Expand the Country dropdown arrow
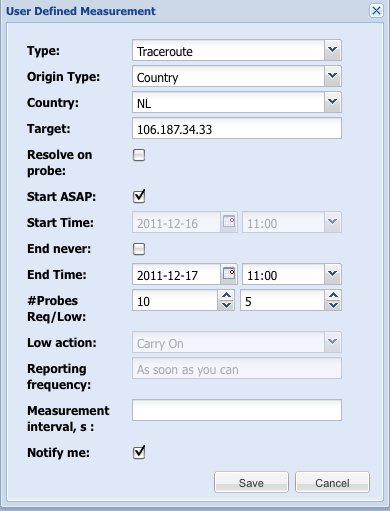 [x=332, y=102]
